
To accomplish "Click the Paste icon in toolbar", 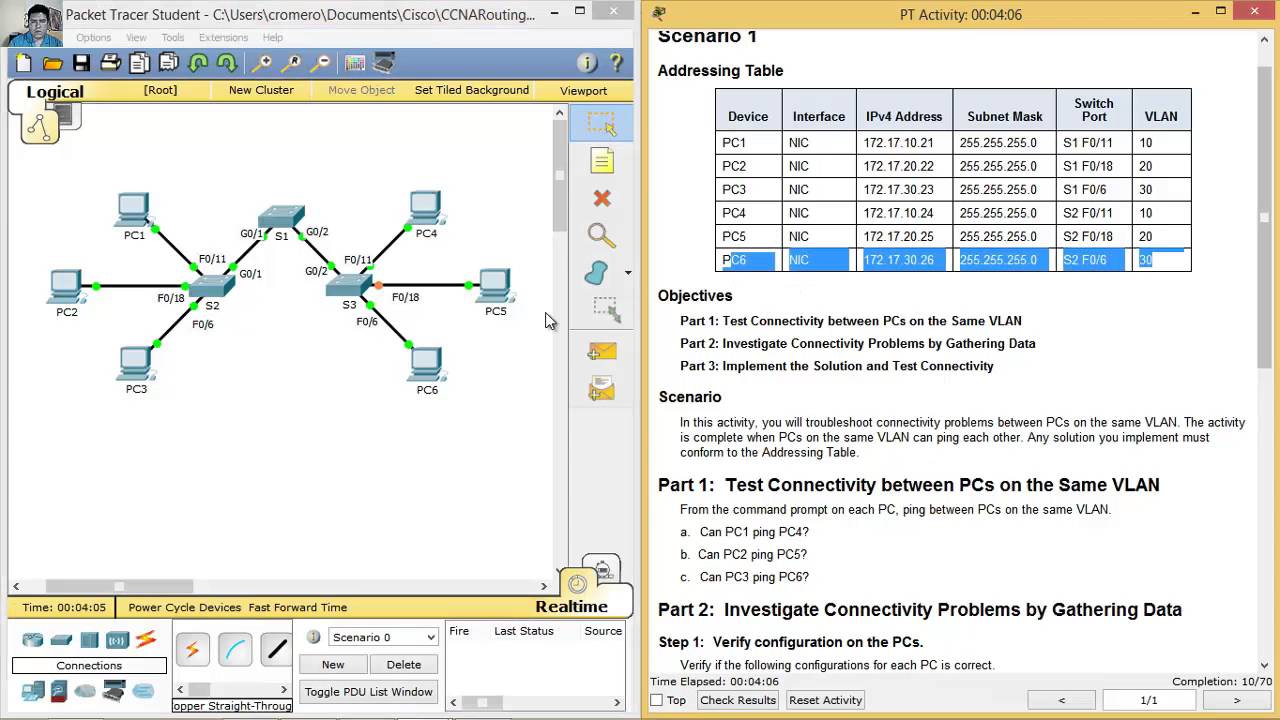I will (x=169, y=63).
